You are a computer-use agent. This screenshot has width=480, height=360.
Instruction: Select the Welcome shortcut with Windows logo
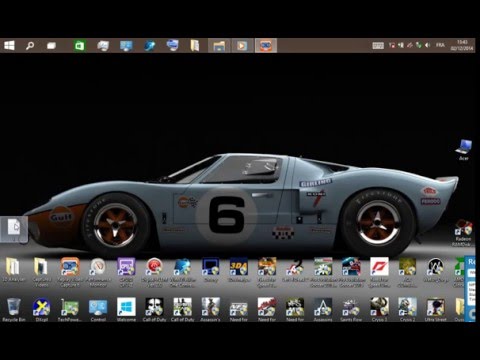tap(126, 310)
